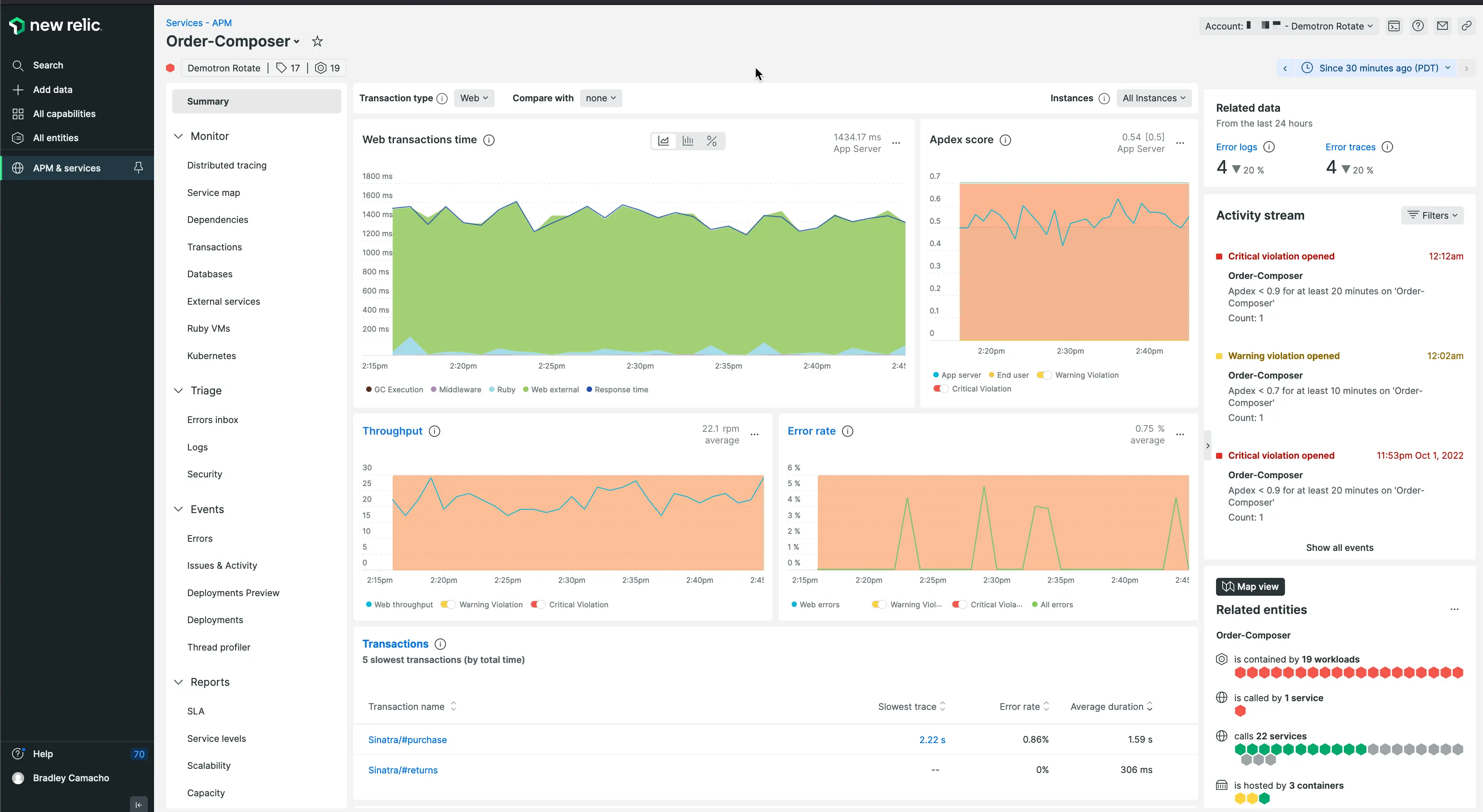Image resolution: width=1483 pixels, height=812 pixels.
Task: Switch to the Distributed tracing section
Action: pyautogui.click(x=227, y=165)
